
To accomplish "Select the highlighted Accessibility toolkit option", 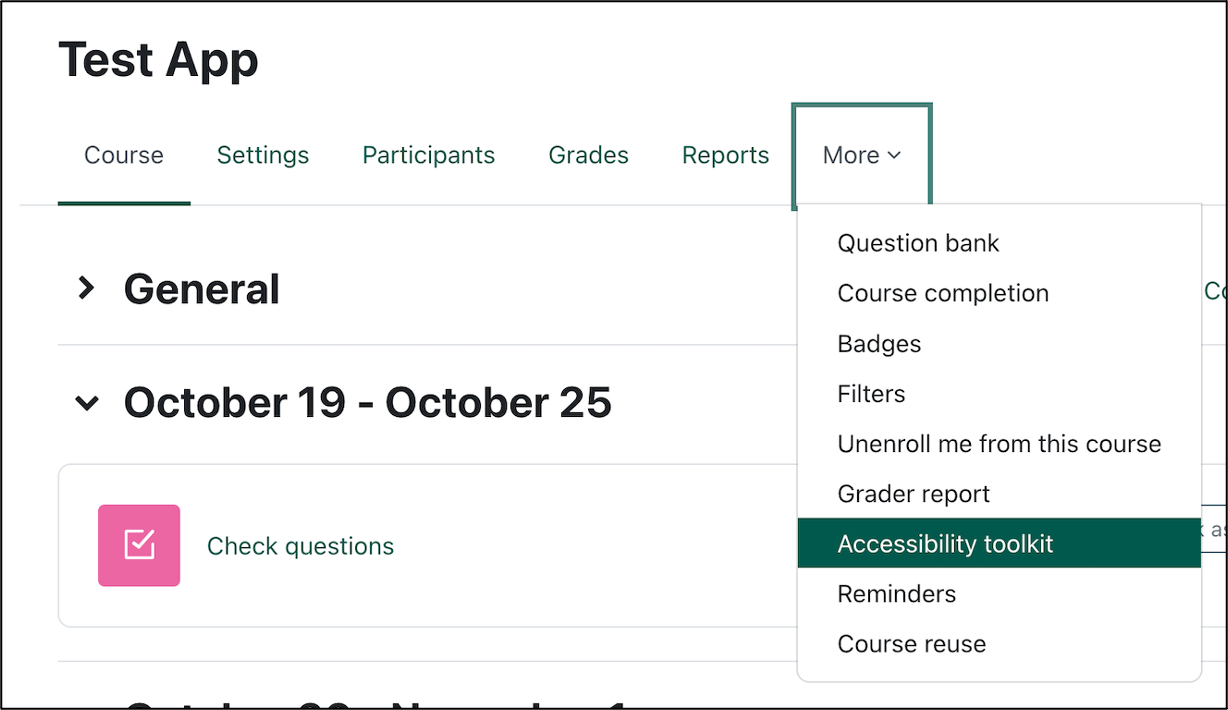I will coord(944,543).
